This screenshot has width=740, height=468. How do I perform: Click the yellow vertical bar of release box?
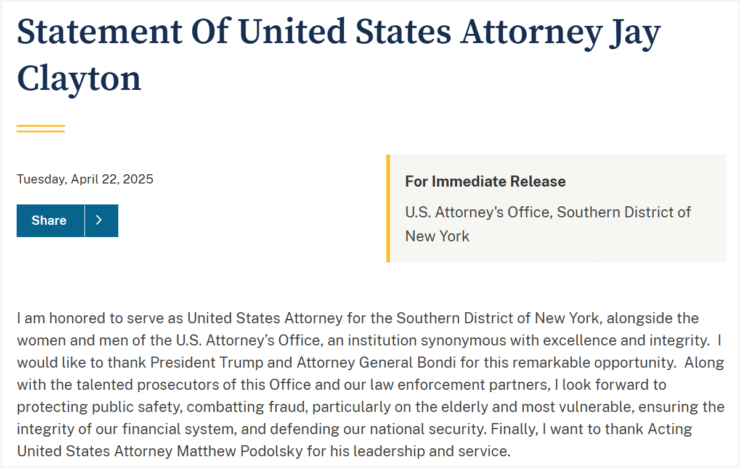point(388,208)
